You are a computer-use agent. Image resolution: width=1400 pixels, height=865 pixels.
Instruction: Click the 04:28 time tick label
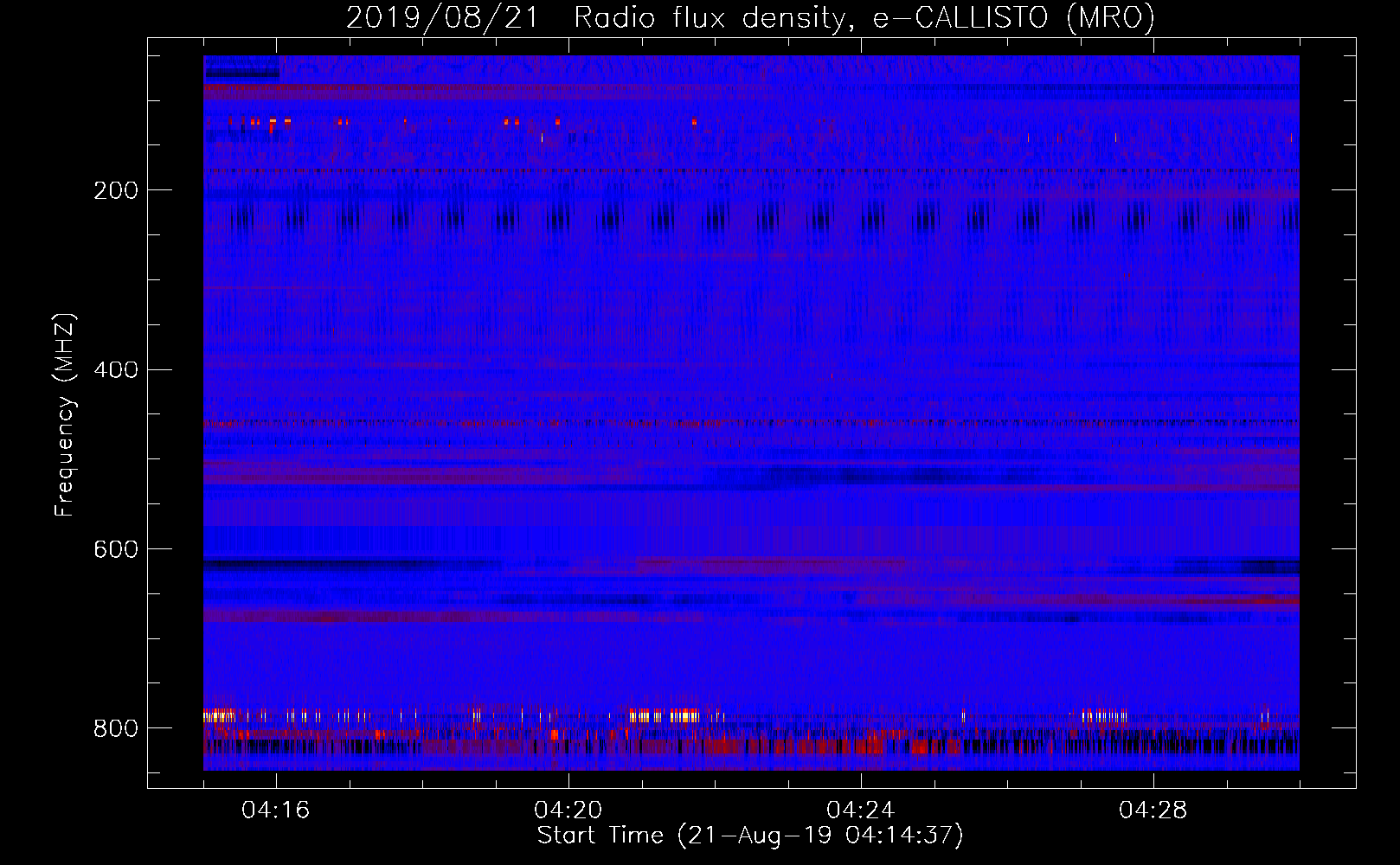click(1153, 811)
